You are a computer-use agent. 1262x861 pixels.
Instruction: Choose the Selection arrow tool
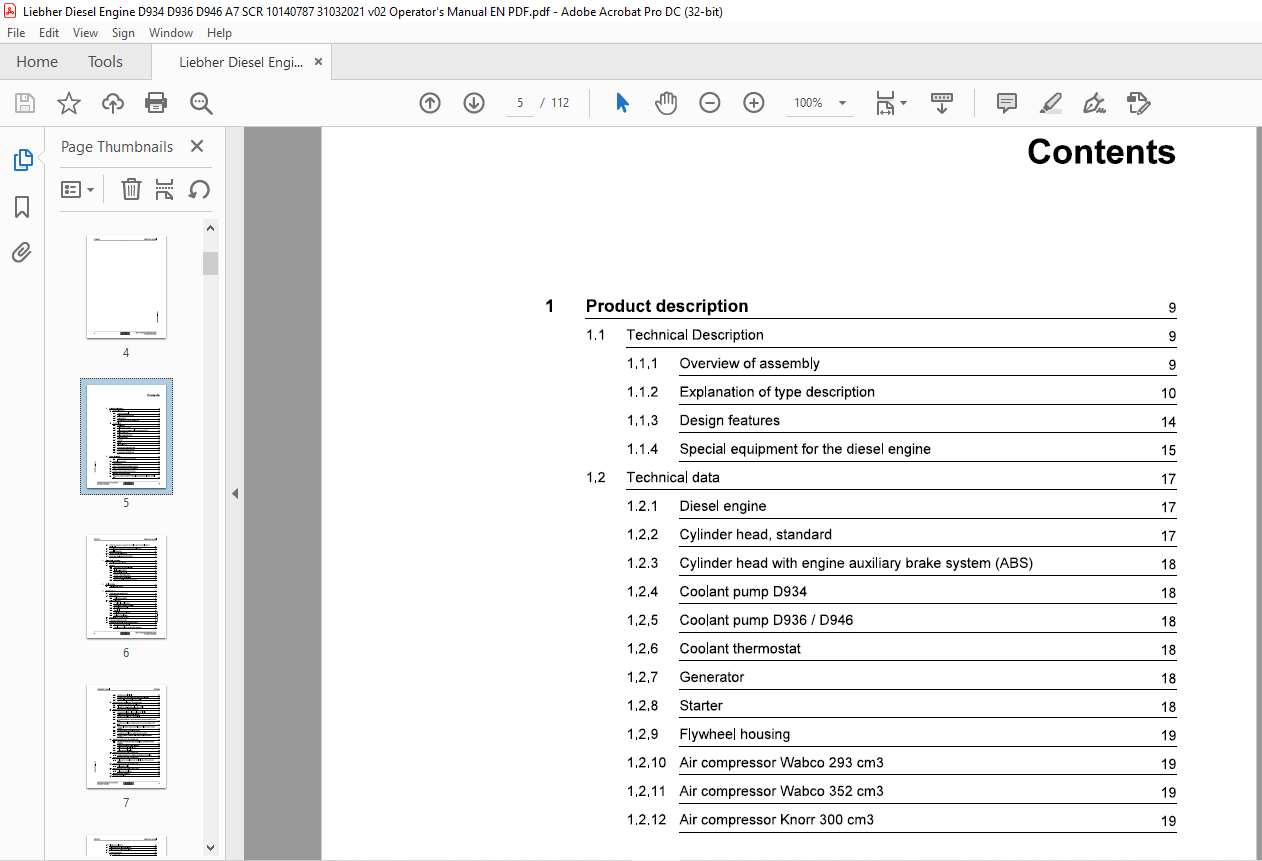click(x=622, y=103)
